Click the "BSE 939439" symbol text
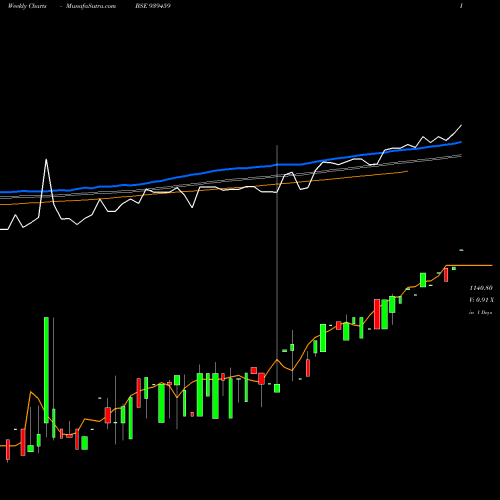Viewport: 500px width, 500px height. (153, 6)
